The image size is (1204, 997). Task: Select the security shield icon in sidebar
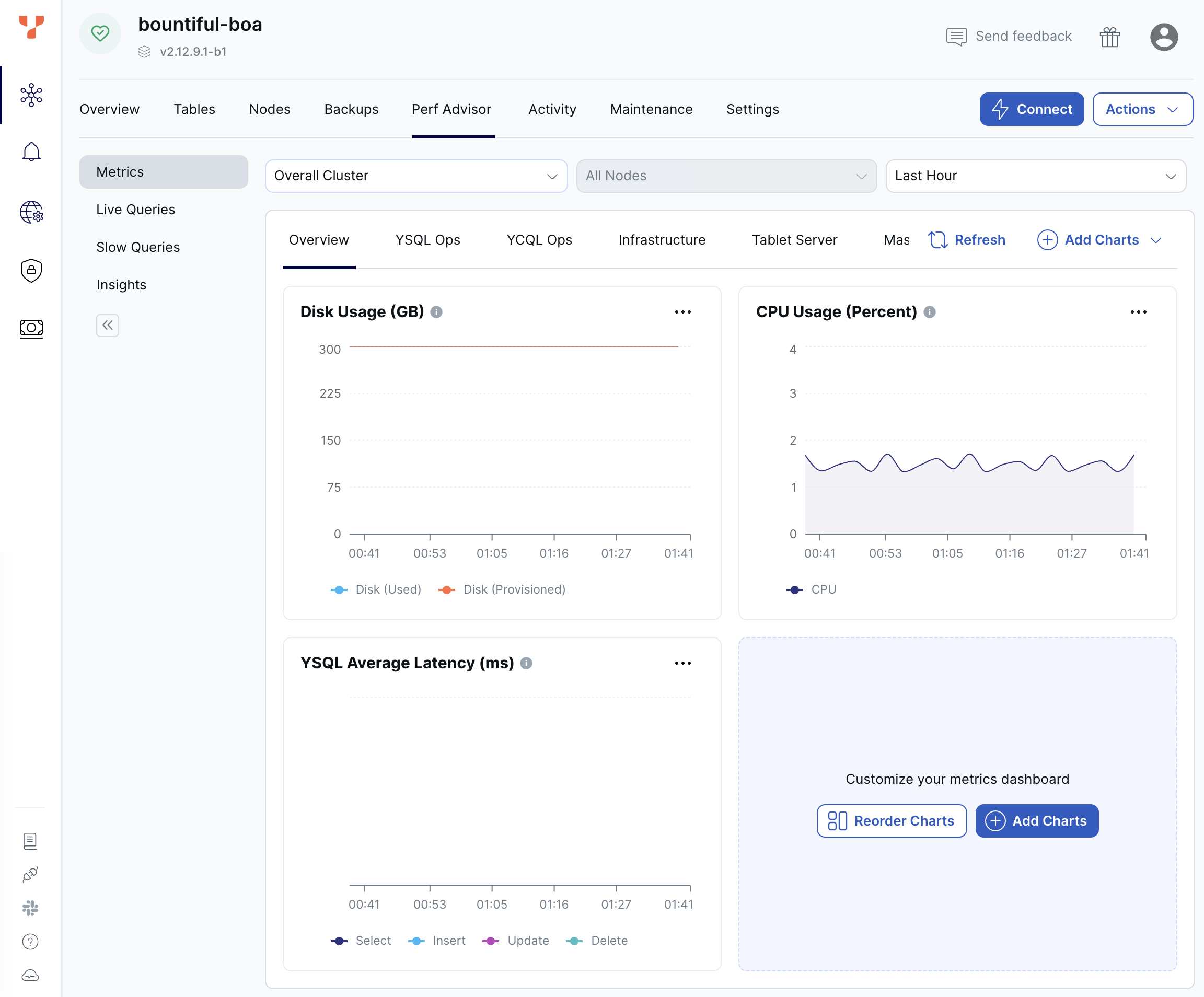coord(31,271)
